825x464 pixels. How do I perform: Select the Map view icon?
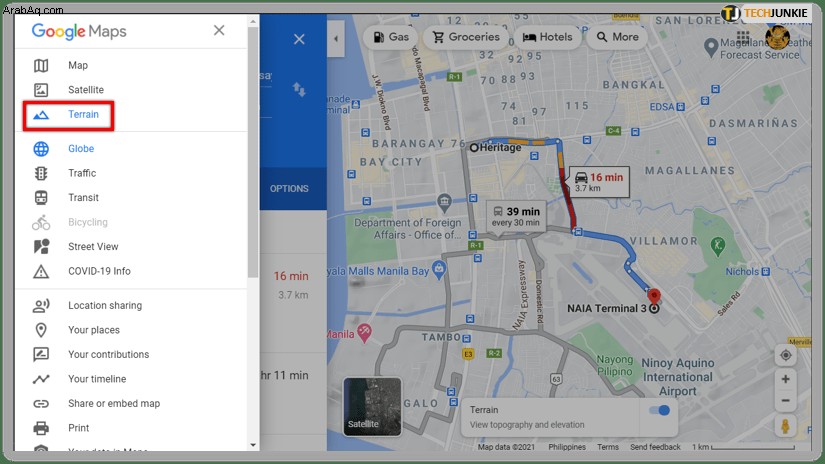(41, 65)
